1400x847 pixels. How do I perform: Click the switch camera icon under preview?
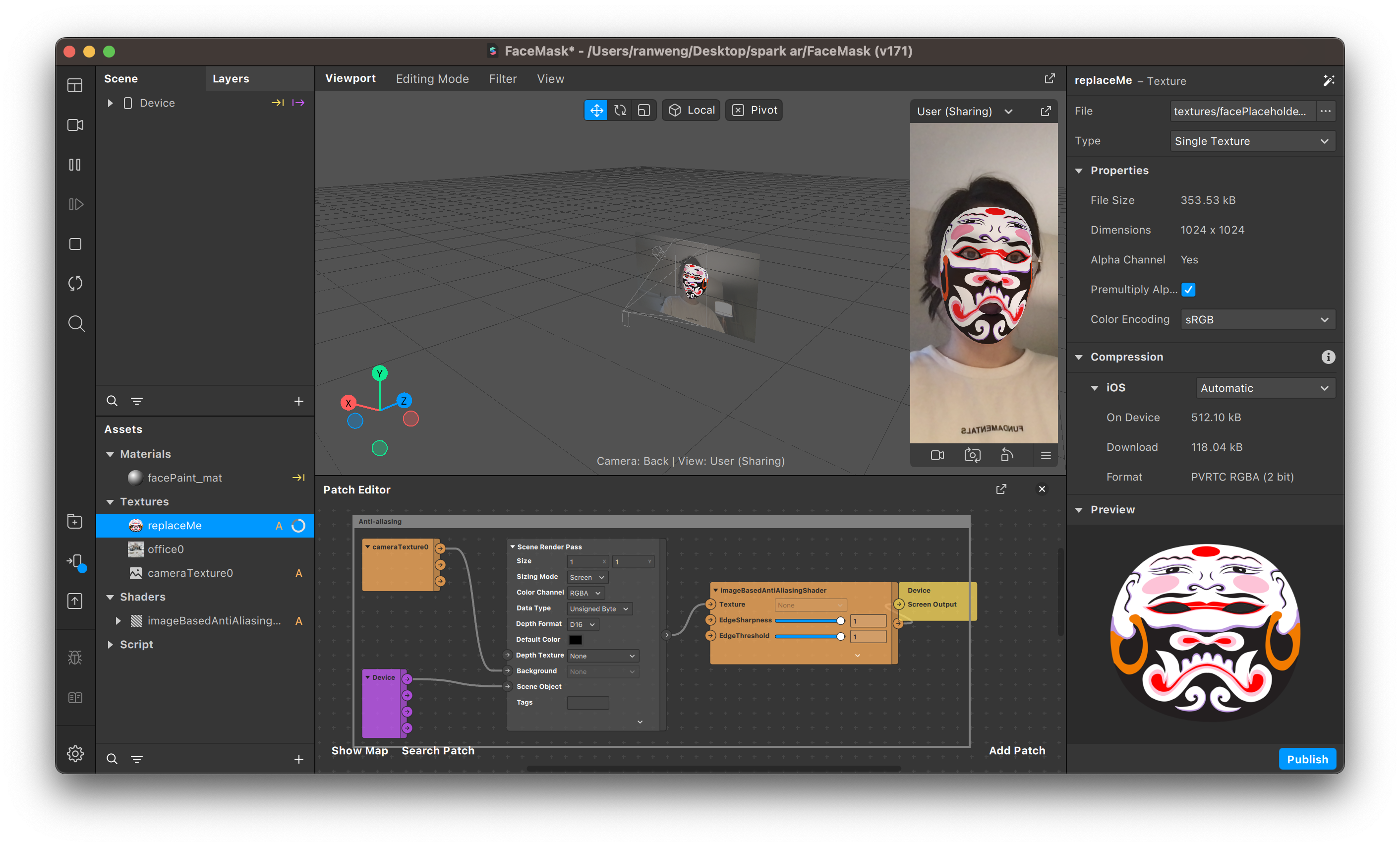pyautogui.click(x=972, y=455)
